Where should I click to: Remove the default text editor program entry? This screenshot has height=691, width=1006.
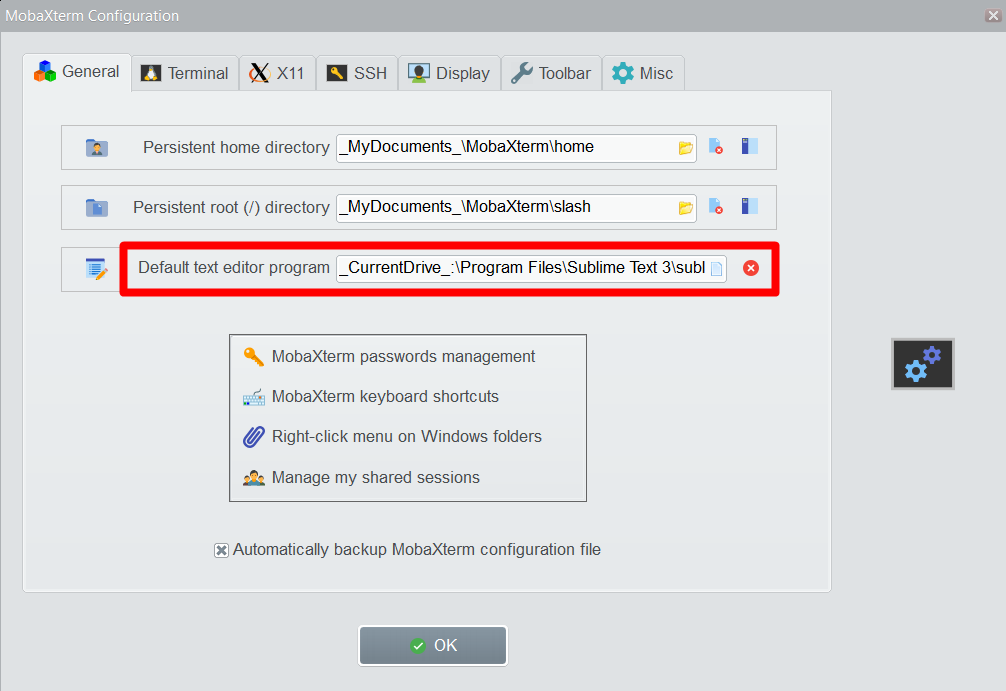(751, 267)
